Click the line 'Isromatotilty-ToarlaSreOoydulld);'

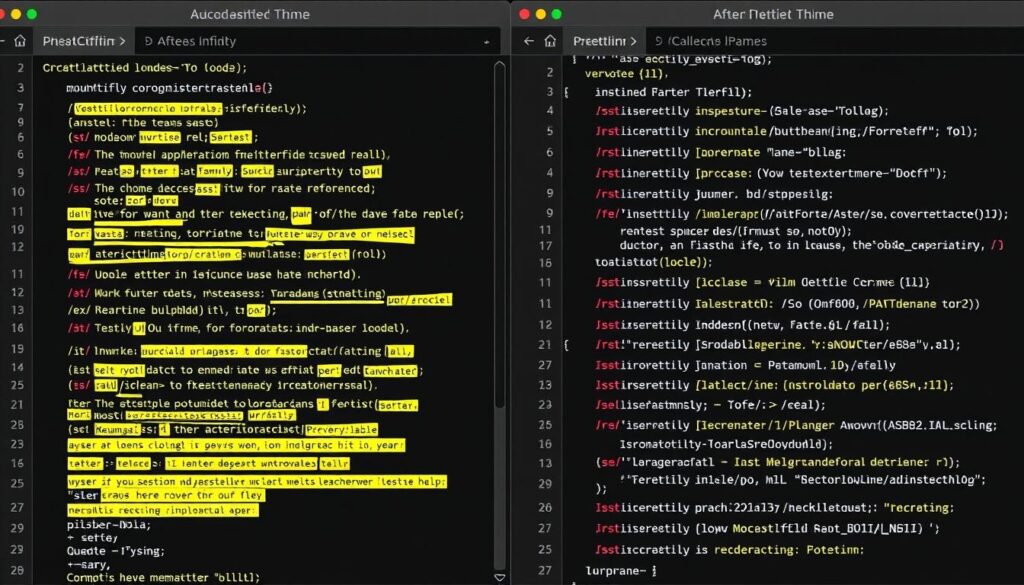[726, 445]
